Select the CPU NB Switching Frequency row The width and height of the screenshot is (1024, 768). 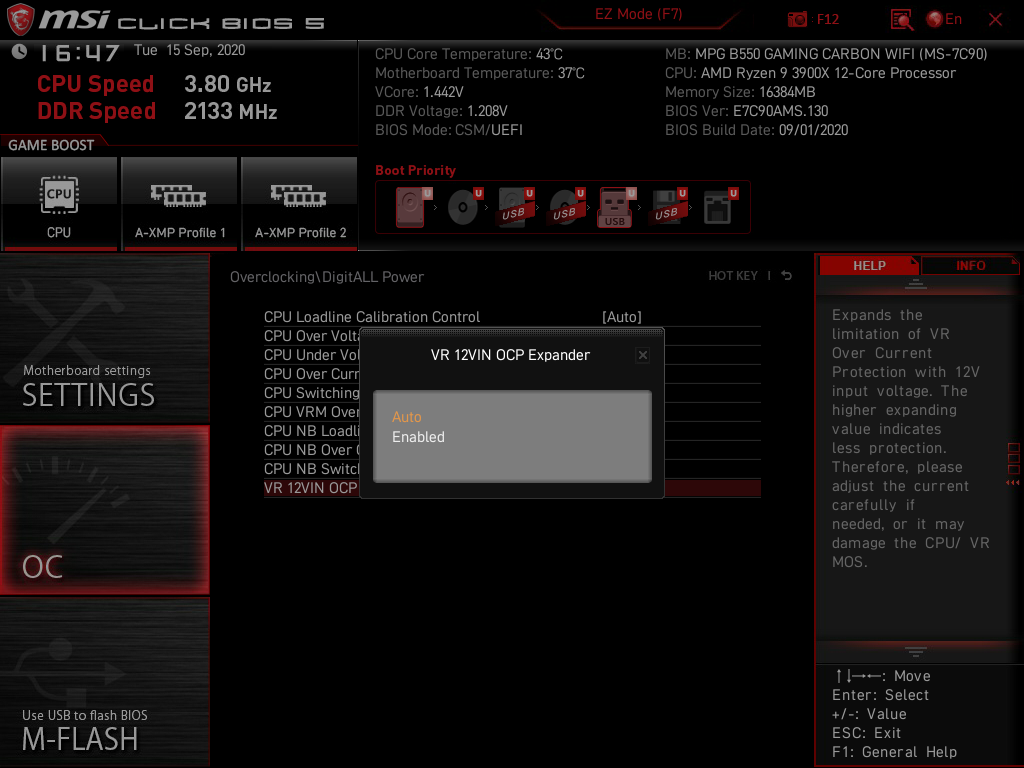click(312, 469)
